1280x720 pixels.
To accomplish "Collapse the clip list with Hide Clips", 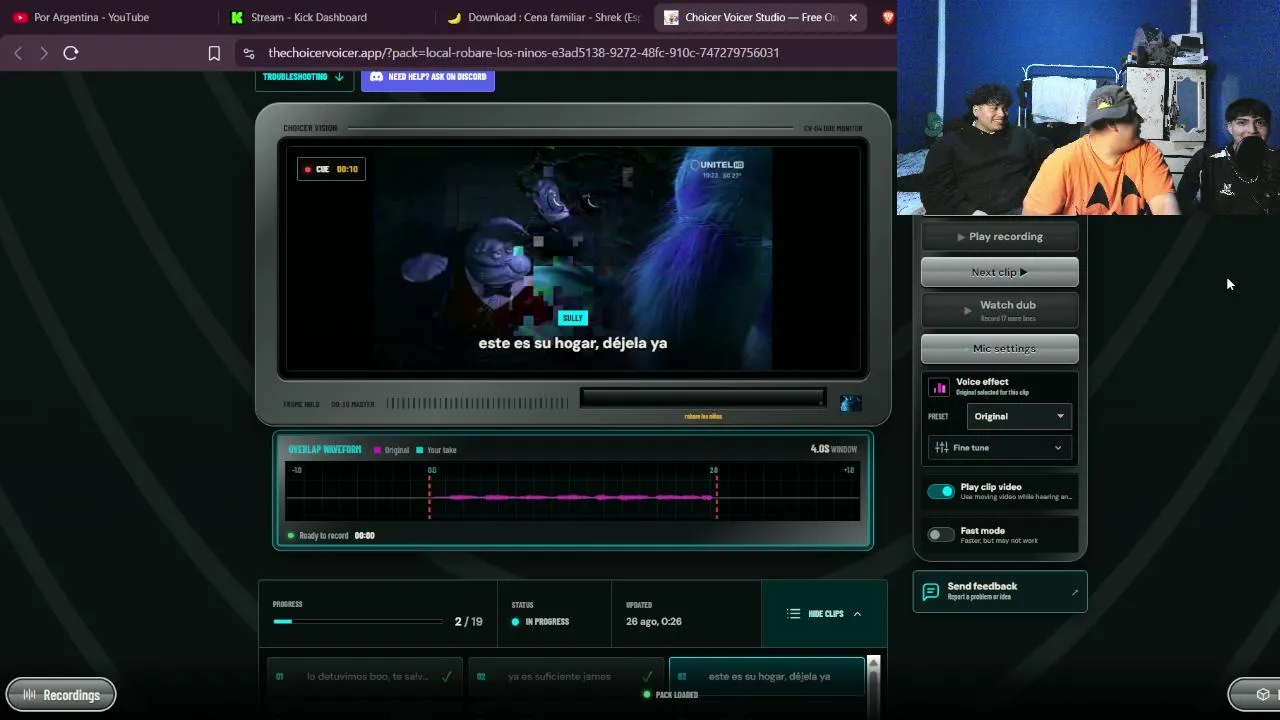I will [824, 614].
